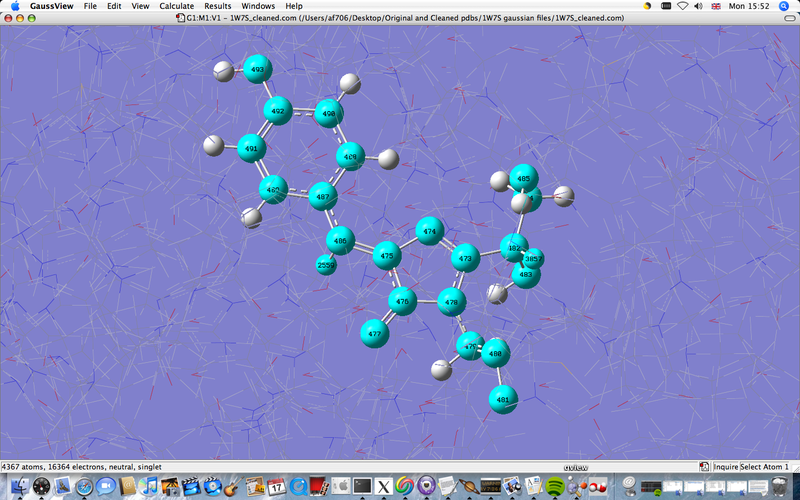Open TextEdit from the Dock
This screenshot has width=800, height=500.
pos(448,486)
